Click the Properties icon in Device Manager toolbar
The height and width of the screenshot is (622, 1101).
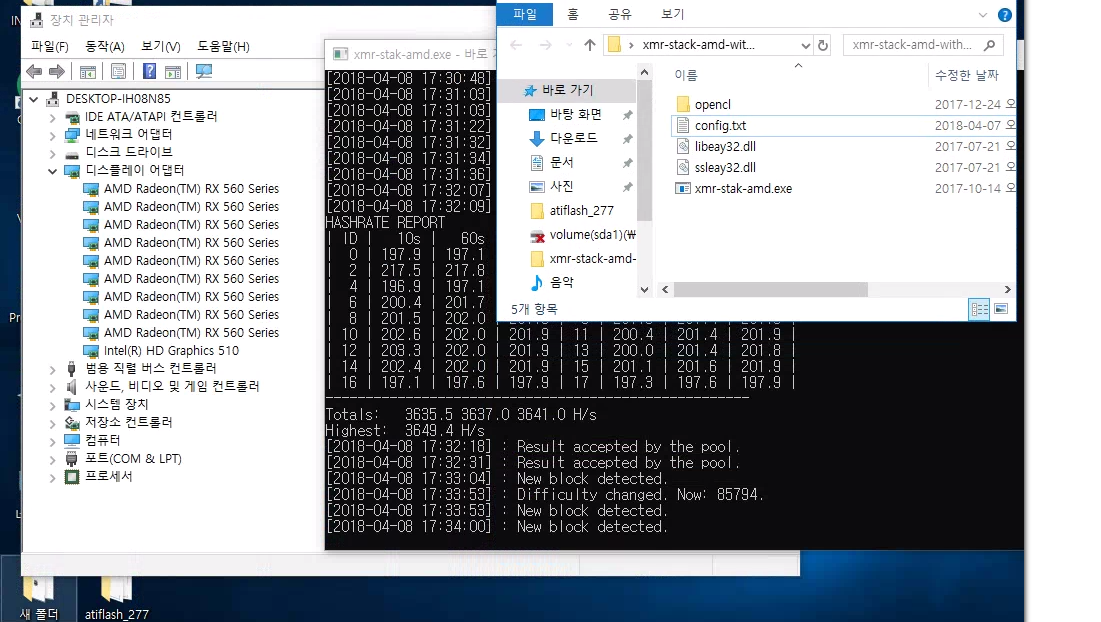tap(119, 72)
